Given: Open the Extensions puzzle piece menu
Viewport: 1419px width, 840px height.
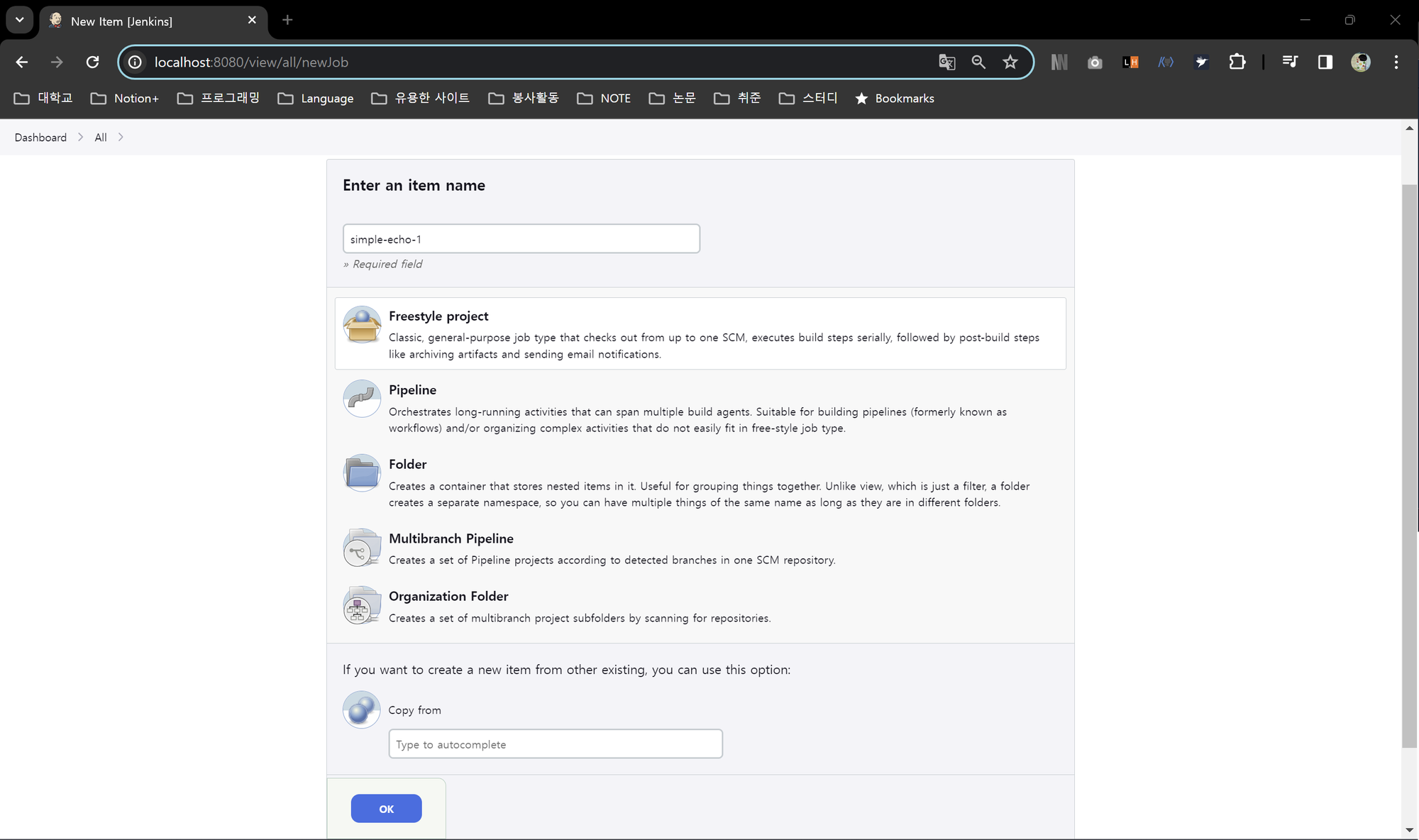Looking at the screenshot, I should [1237, 62].
